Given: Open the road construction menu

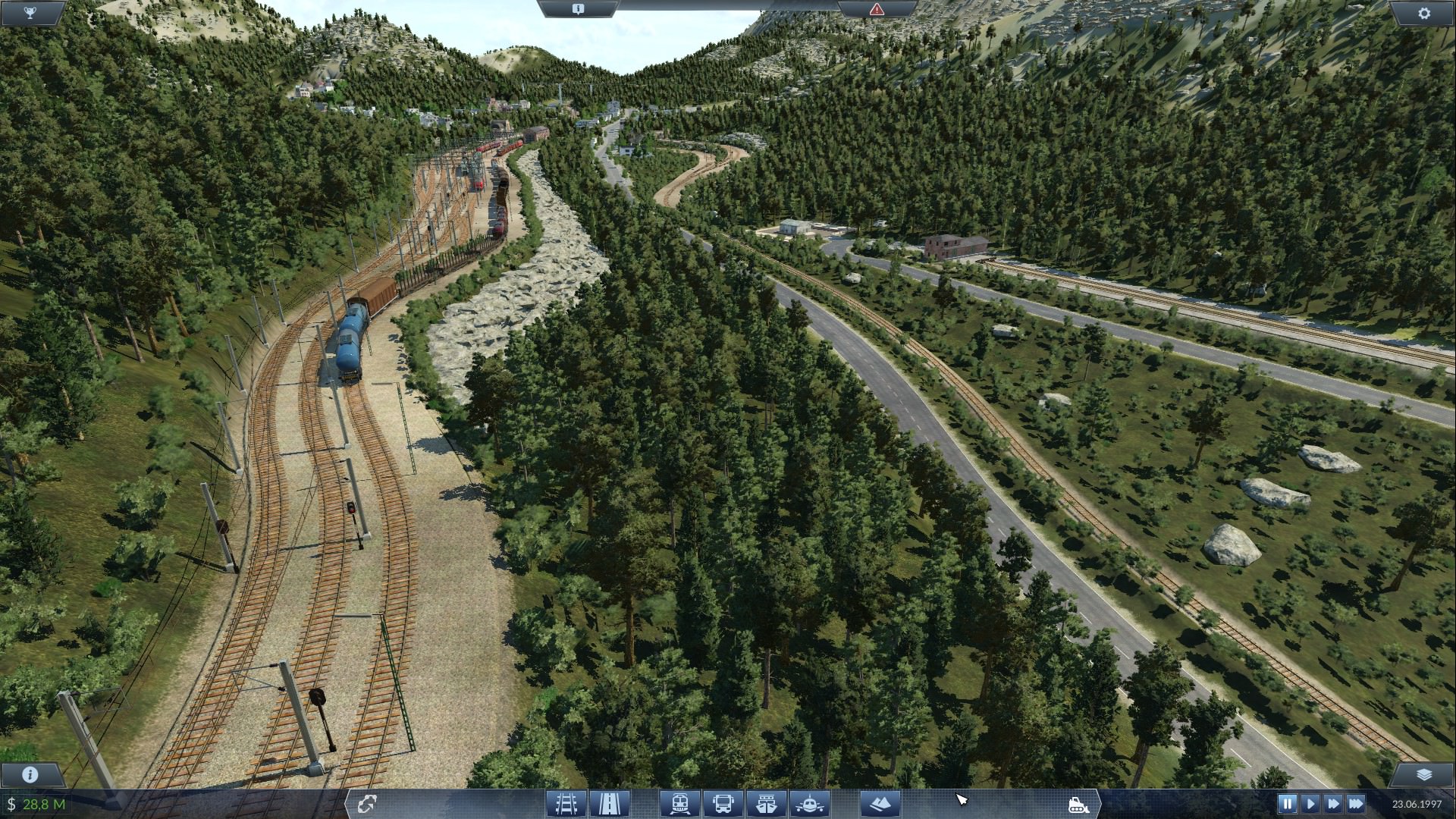Looking at the screenshot, I should click(609, 803).
